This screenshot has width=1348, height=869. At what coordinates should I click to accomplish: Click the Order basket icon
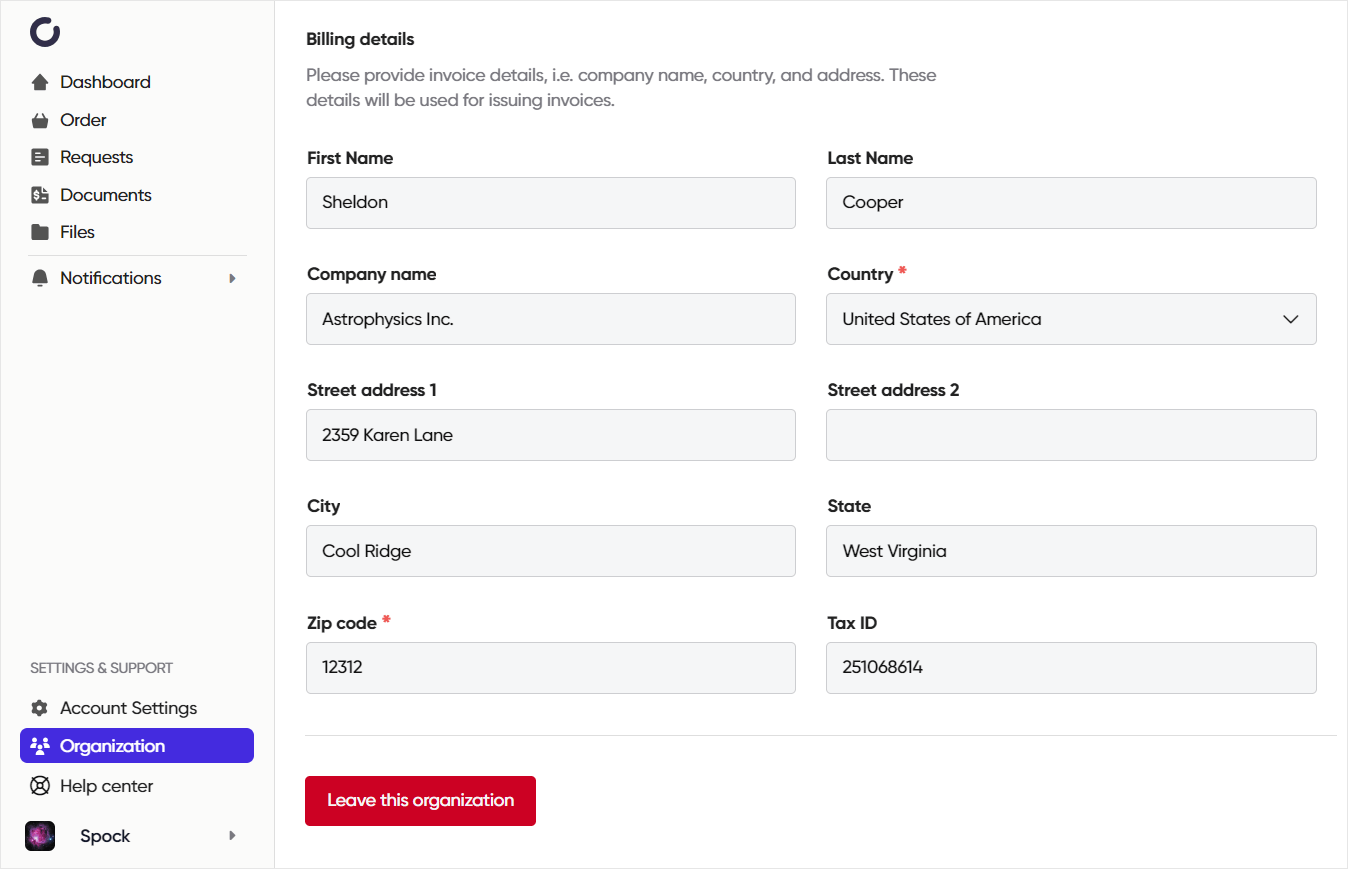pyautogui.click(x=40, y=120)
